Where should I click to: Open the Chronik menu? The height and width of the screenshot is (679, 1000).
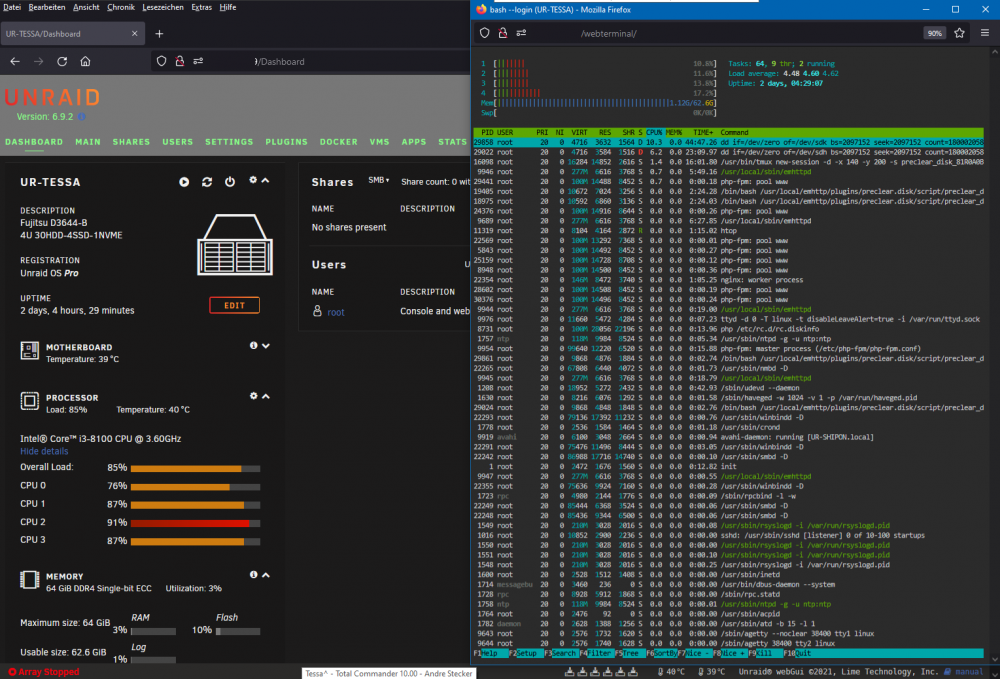tap(121, 7)
